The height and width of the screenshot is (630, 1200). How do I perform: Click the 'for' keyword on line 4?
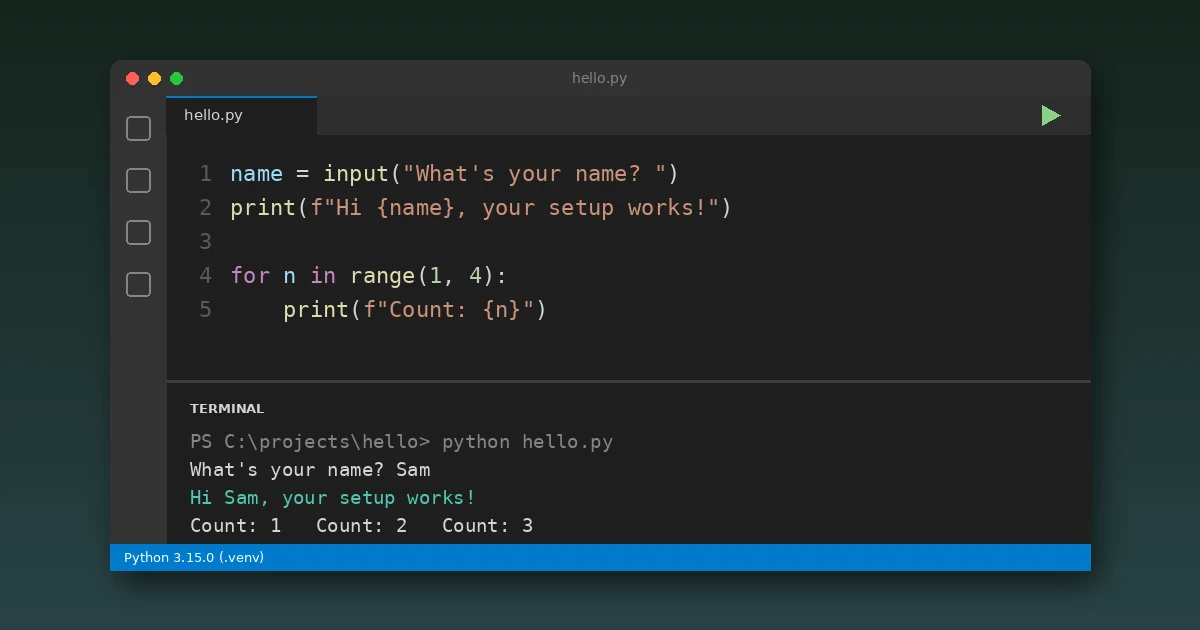[250, 276]
